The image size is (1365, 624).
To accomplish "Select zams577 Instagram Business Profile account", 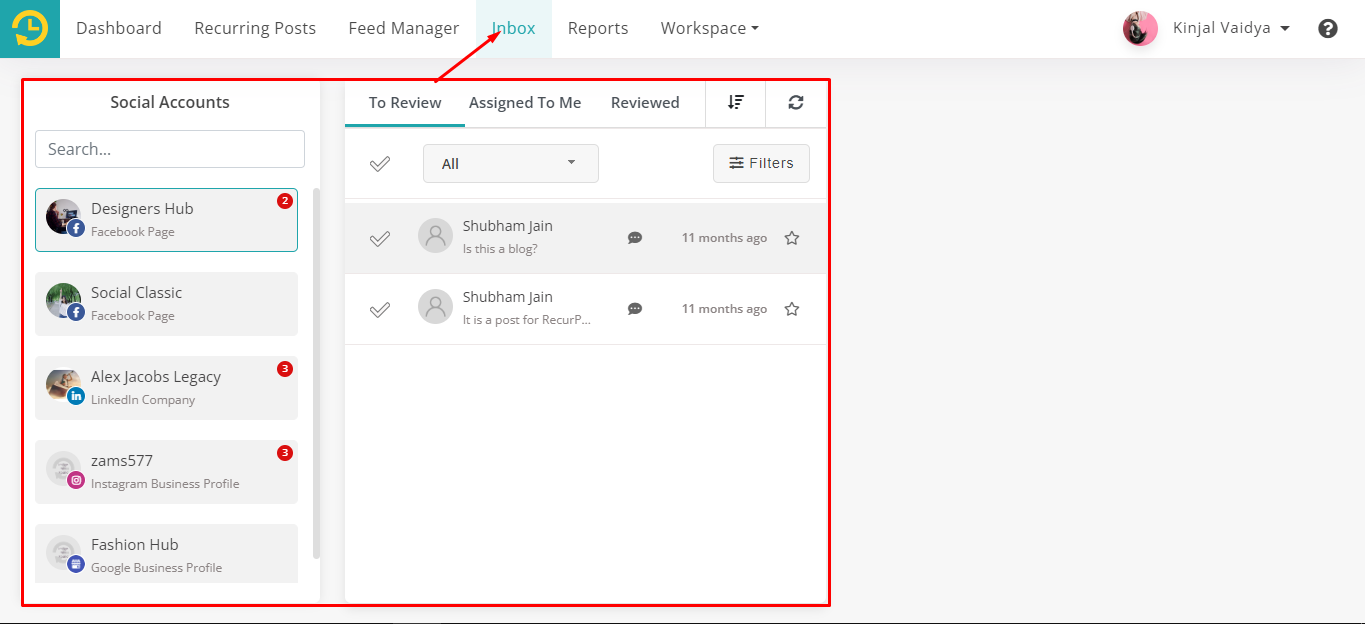I will (166, 471).
